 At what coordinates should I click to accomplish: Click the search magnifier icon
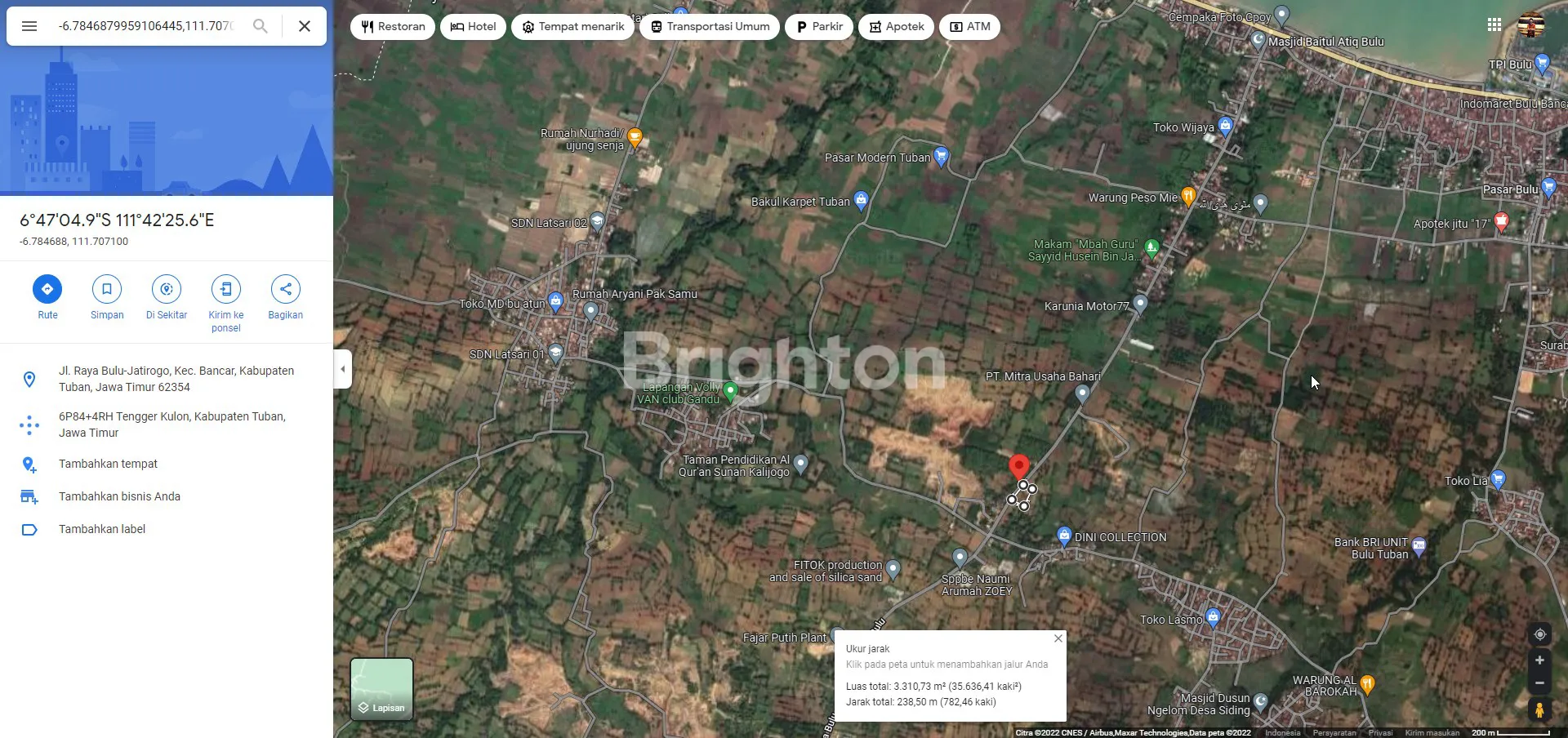click(x=260, y=26)
